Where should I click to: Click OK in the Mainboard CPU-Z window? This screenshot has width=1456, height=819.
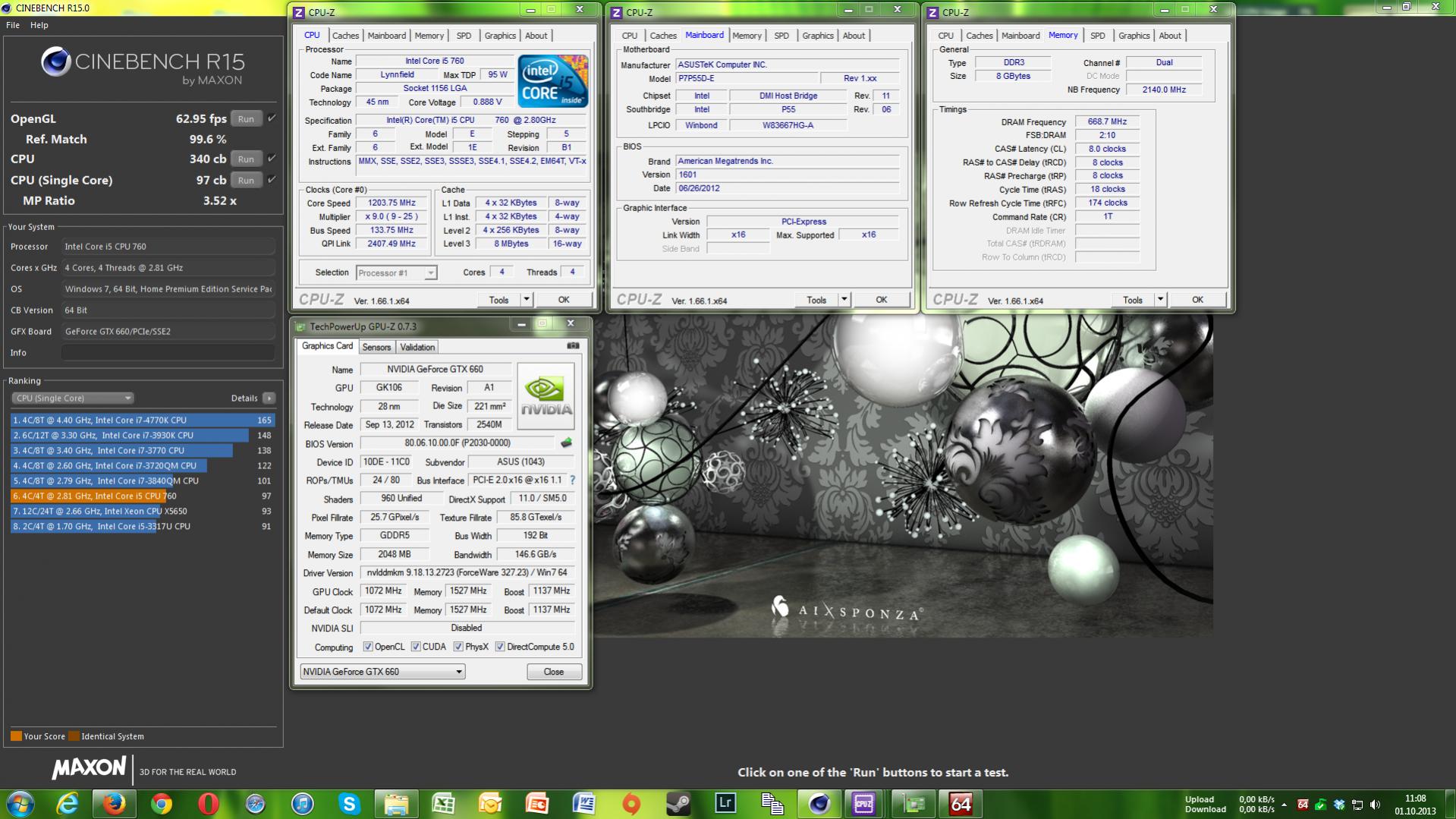click(x=881, y=300)
